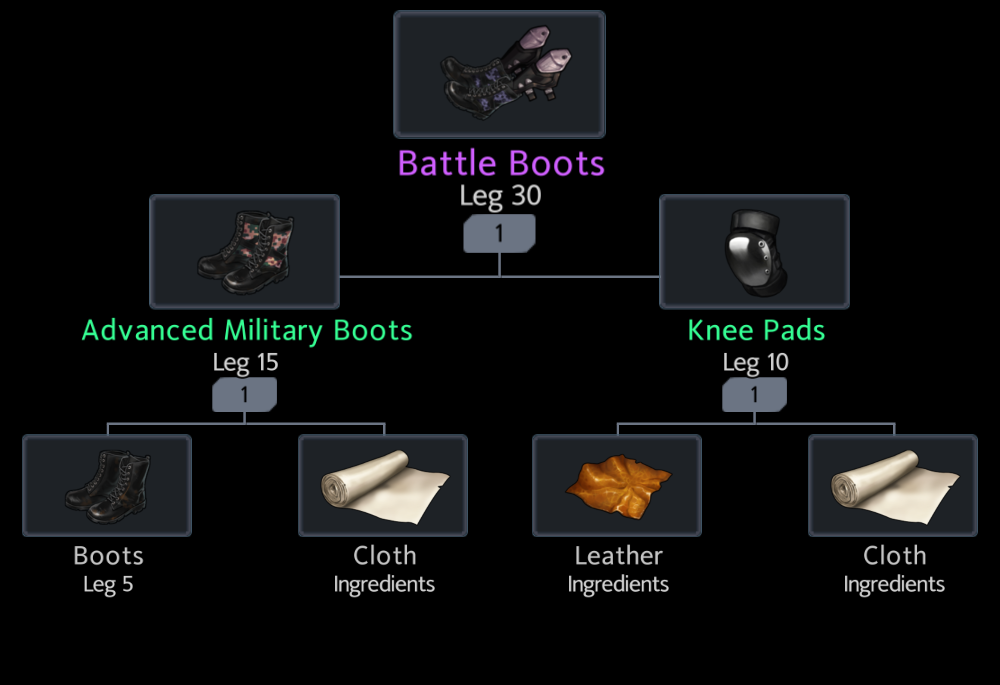This screenshot has width=1000, height=685.
Task: Click quantity badge under Knee Pads
Action: click(754, 395)
